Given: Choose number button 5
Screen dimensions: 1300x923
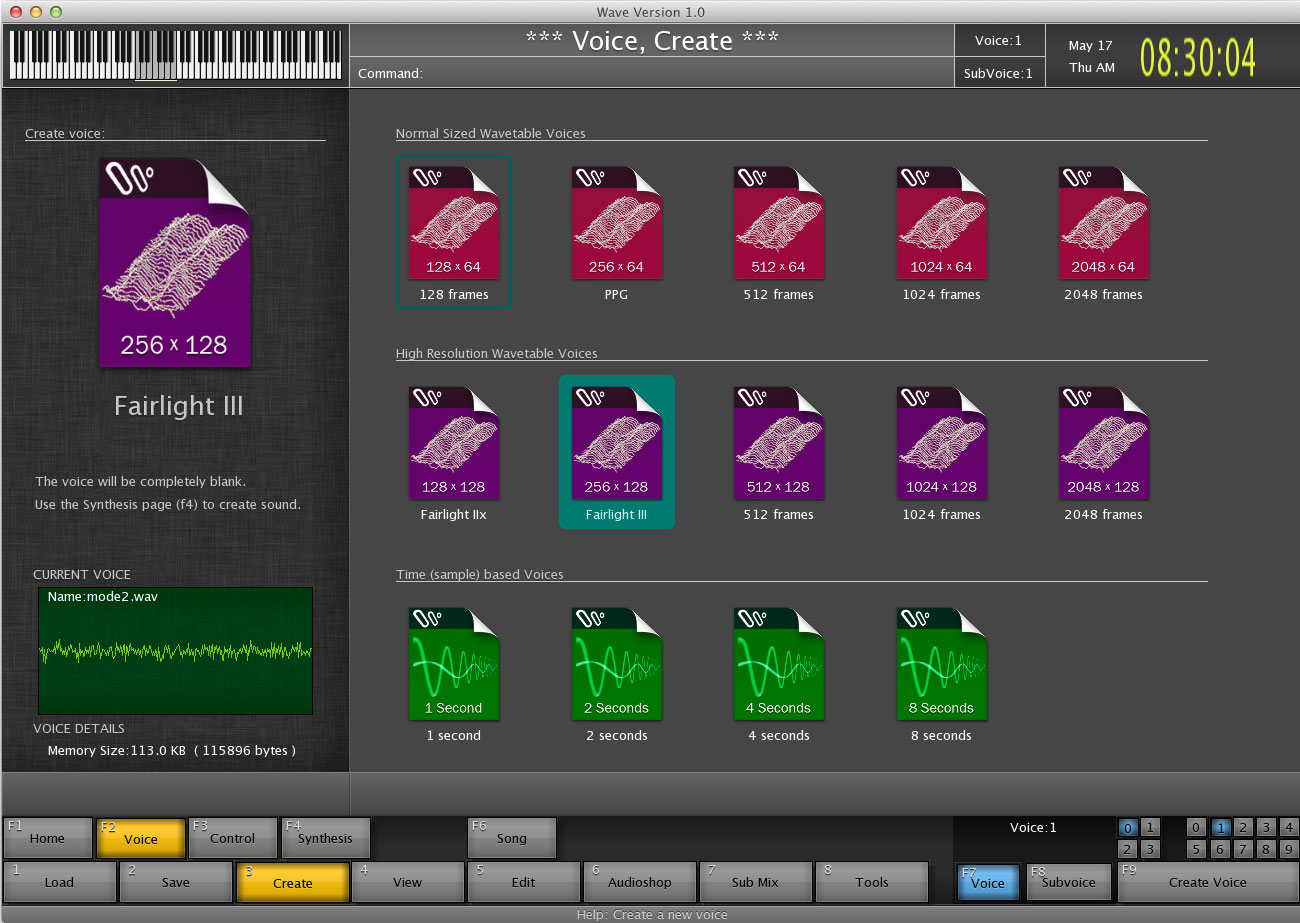Looking at the screenshot, I should tap(1197, 849).
